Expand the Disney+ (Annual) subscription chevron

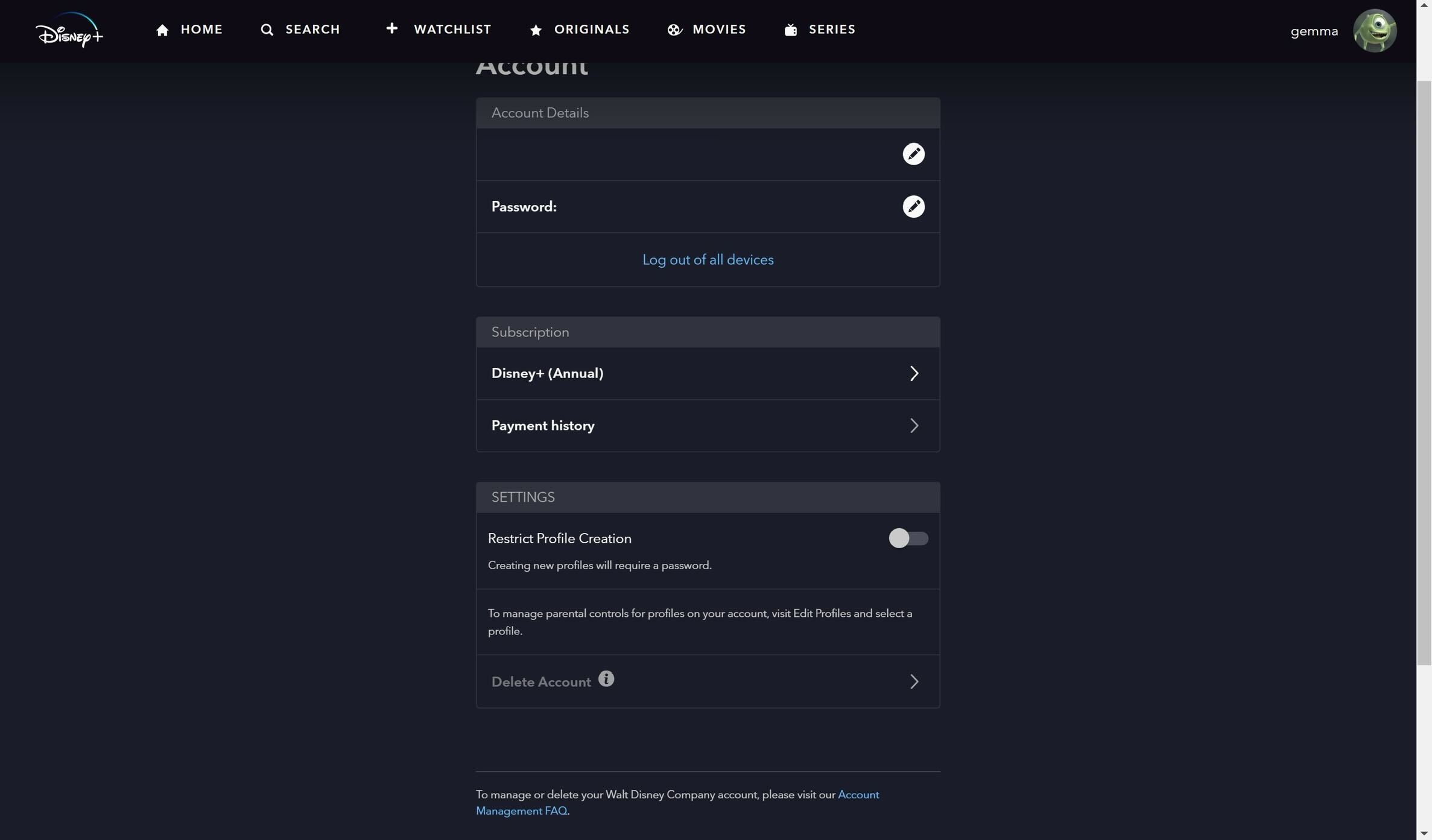point(914,373)
